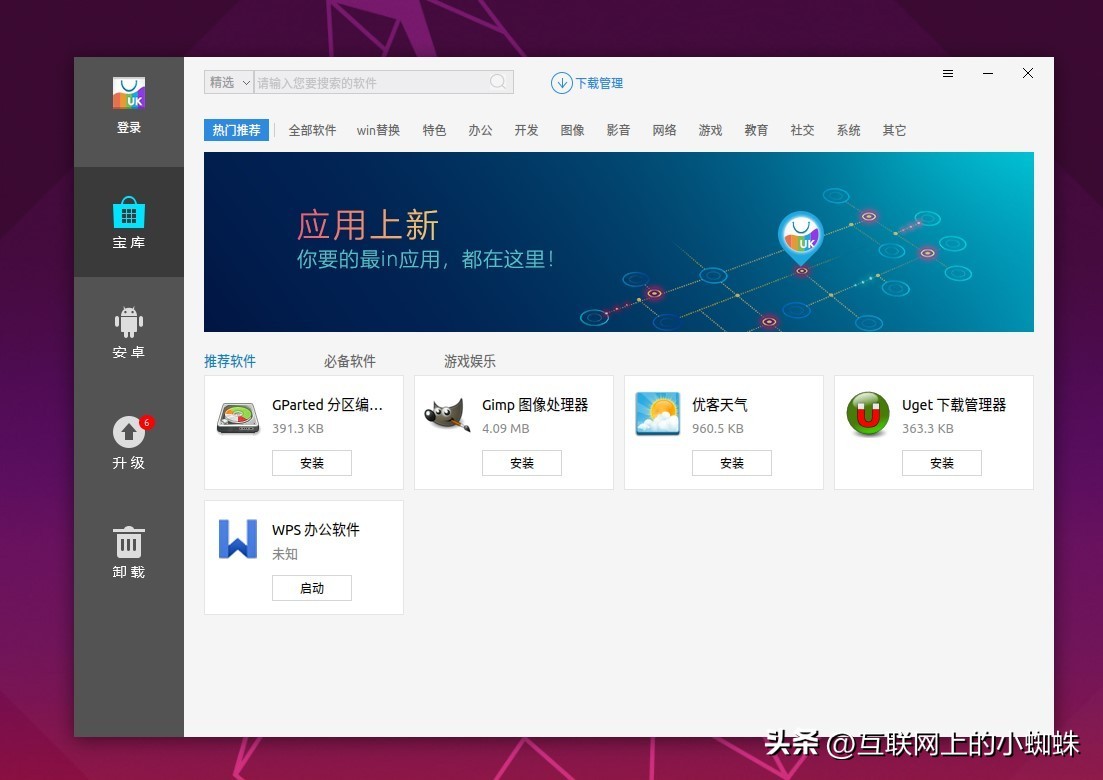Install GParted 分区编辑器
This screenshot has width=1103, height=780.
coord(311,462)
